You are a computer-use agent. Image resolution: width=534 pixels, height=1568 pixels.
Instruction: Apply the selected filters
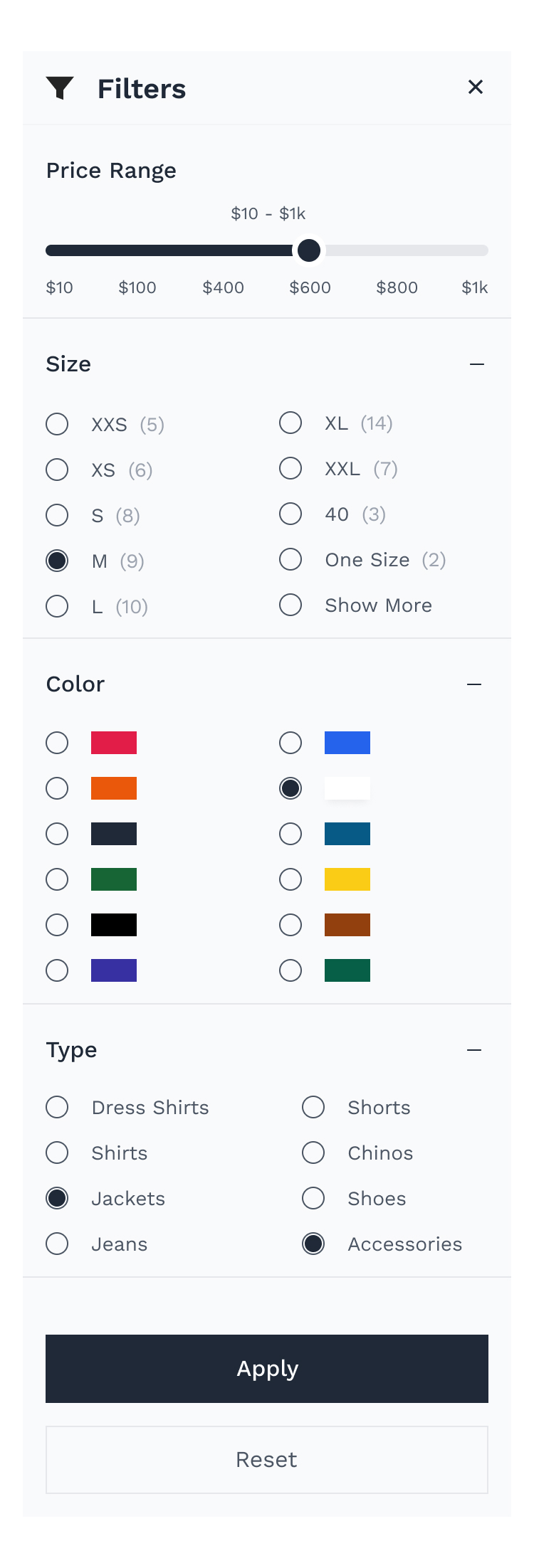pos(267,1369)
